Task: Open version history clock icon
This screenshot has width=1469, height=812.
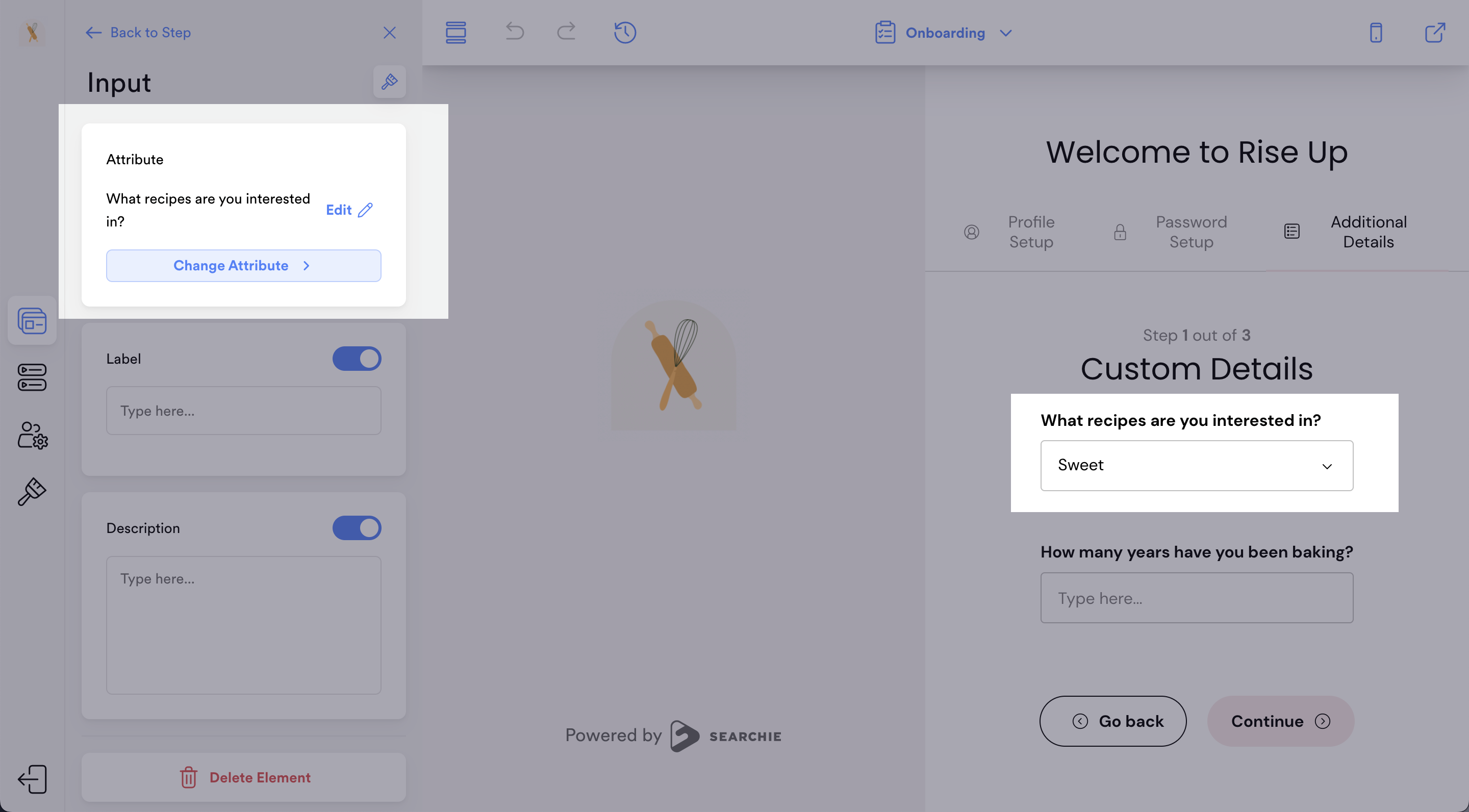Action: point(625,33)
